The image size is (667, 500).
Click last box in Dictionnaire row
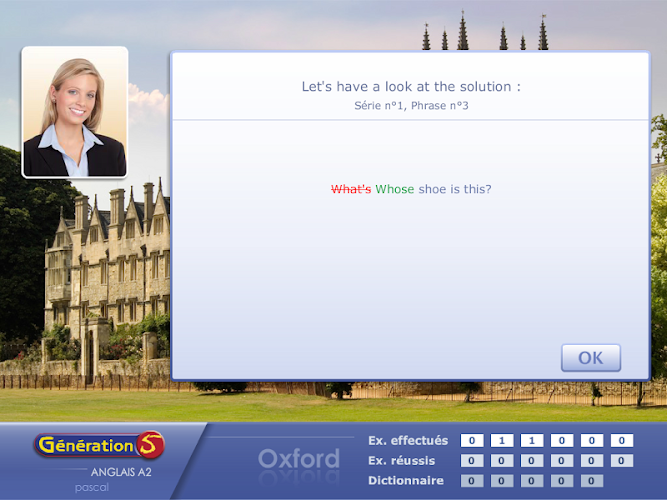pos(592,481)
